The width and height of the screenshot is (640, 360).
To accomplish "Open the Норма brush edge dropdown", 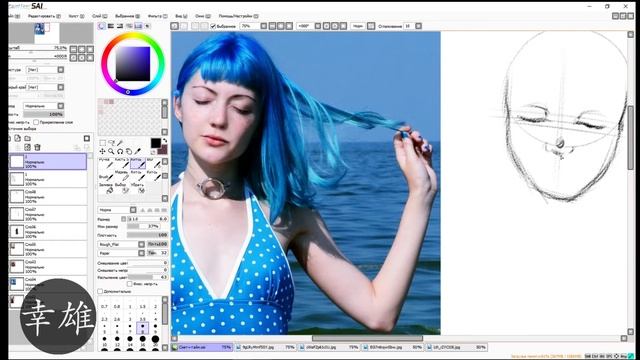I will 117,210.
